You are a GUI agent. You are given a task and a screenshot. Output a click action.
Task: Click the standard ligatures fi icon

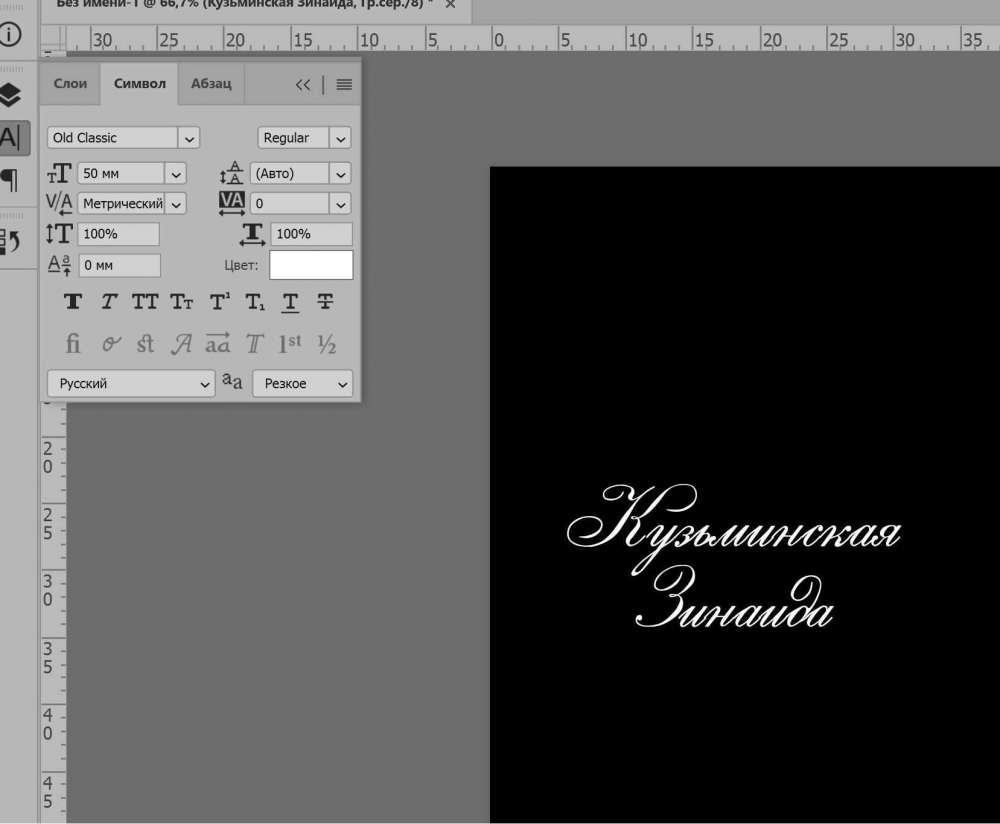[73, 344]
